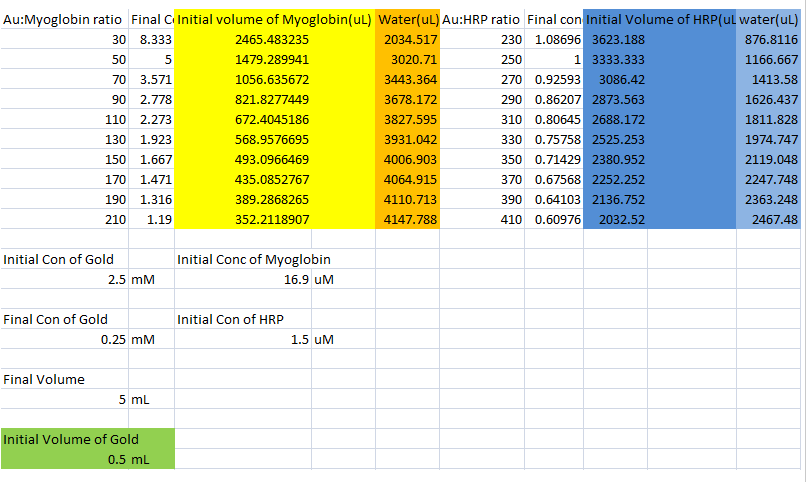
Task: Select the orange Water(uL) header cell
Action: pos(407,19)
